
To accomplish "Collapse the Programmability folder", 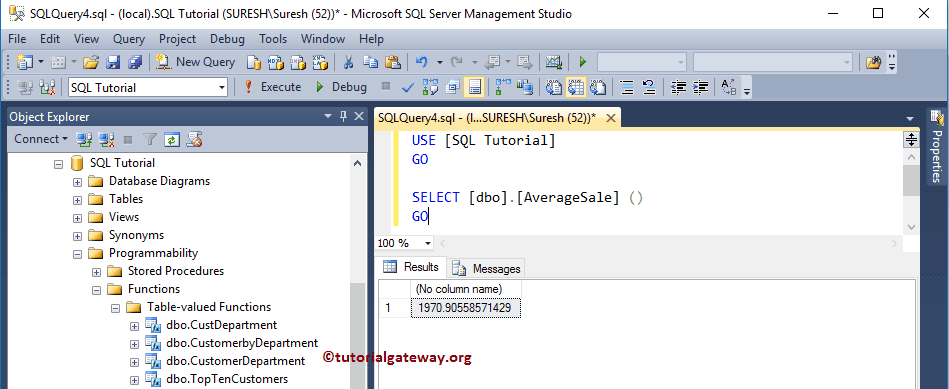I will [x=77, y=253].
